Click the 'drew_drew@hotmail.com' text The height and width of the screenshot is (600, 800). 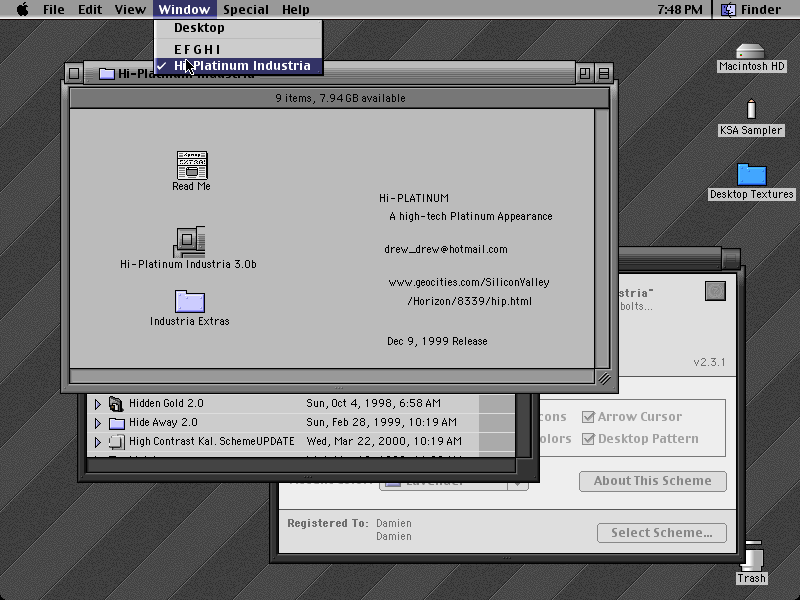446,249
